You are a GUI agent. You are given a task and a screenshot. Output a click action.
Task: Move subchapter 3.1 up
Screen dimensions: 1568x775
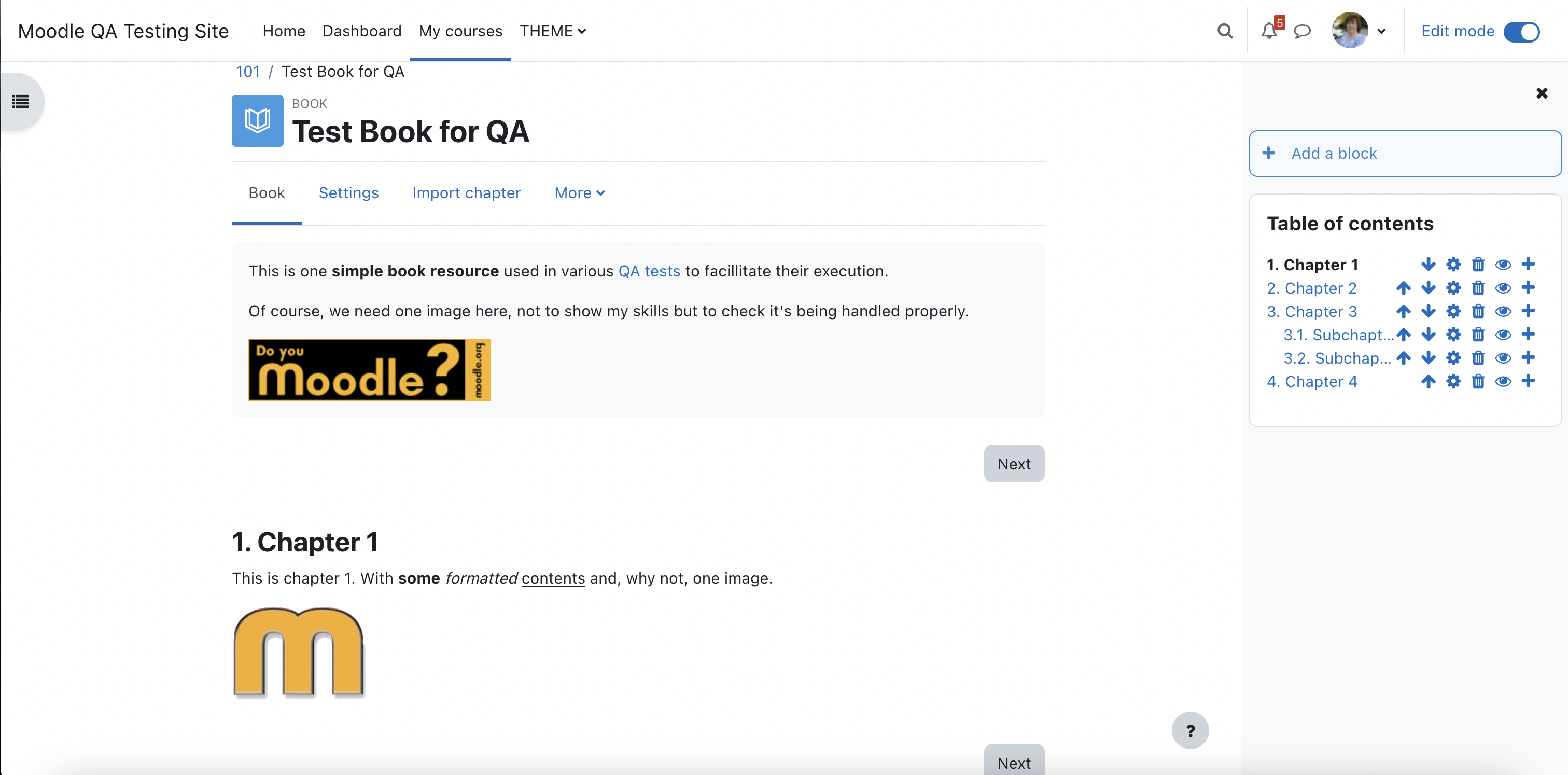point(1403,334)
